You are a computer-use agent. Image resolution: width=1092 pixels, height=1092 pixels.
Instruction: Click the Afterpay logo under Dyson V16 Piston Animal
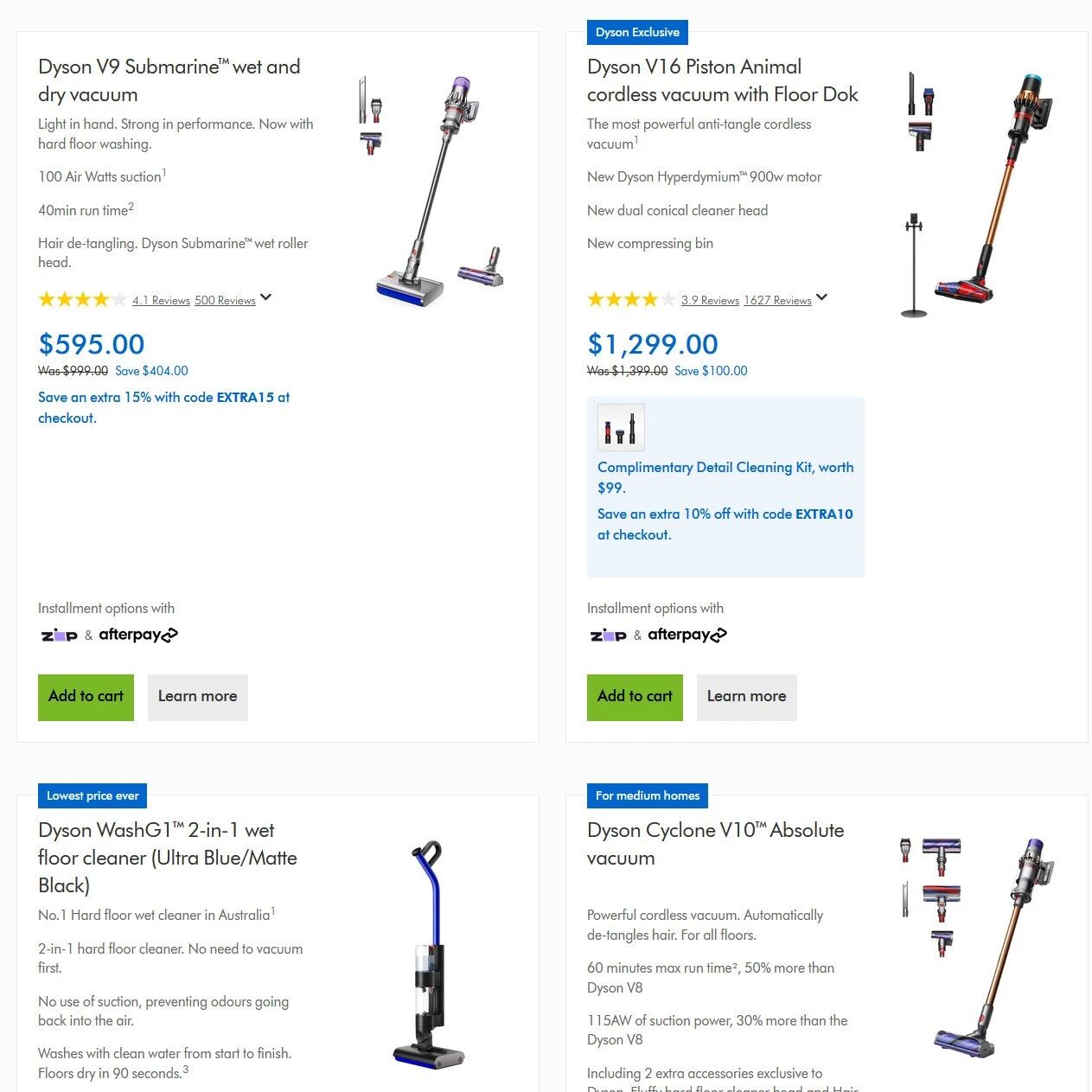point(687,635)
